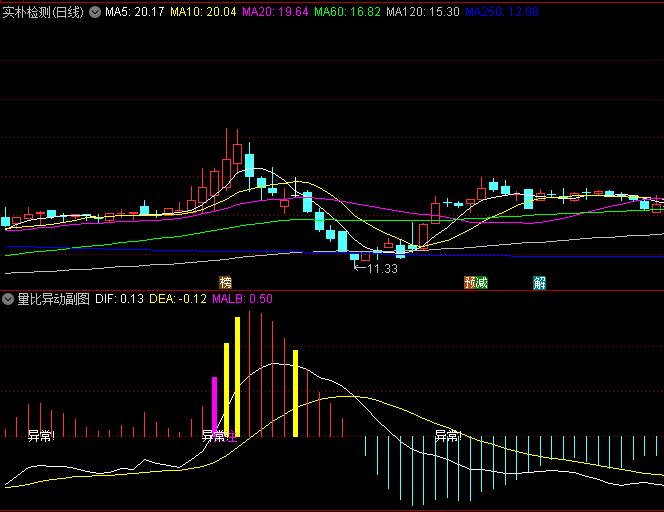Click the 实朴检测(日线) stock title
664x512 pixels.
click(43, 12)
